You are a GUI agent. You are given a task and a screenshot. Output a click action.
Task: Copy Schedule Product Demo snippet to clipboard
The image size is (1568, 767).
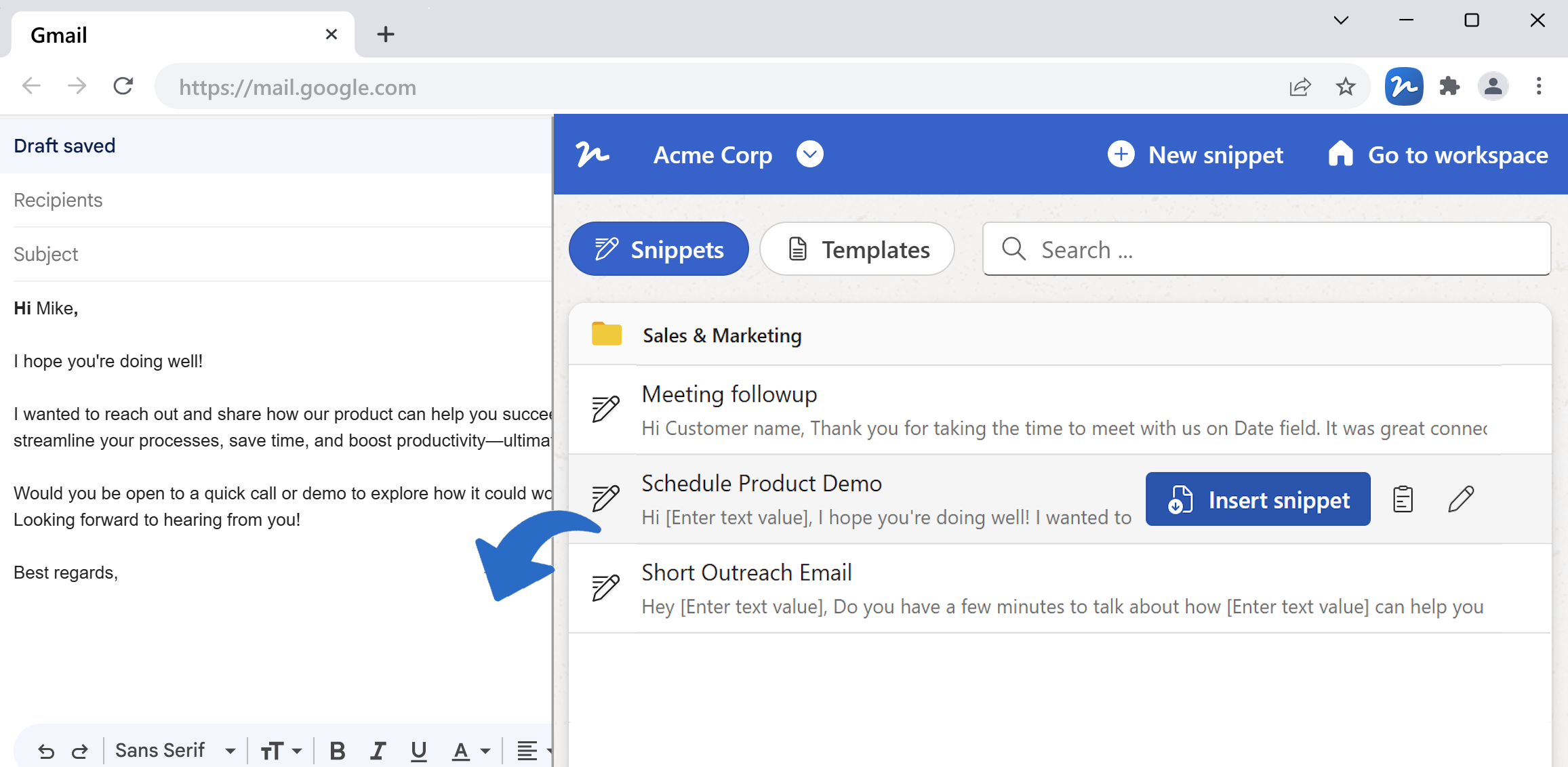[x=1403, y=500]
